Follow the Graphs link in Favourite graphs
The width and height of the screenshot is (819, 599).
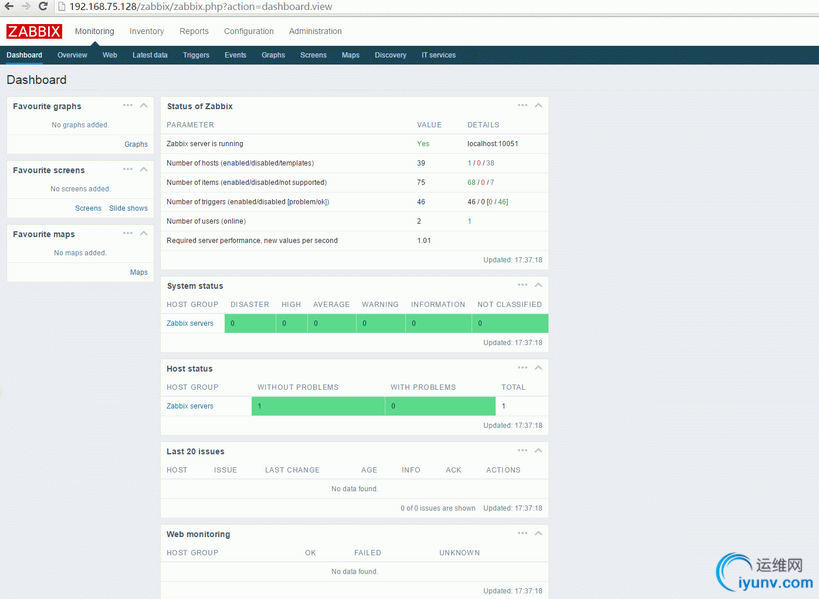(136, 144)
